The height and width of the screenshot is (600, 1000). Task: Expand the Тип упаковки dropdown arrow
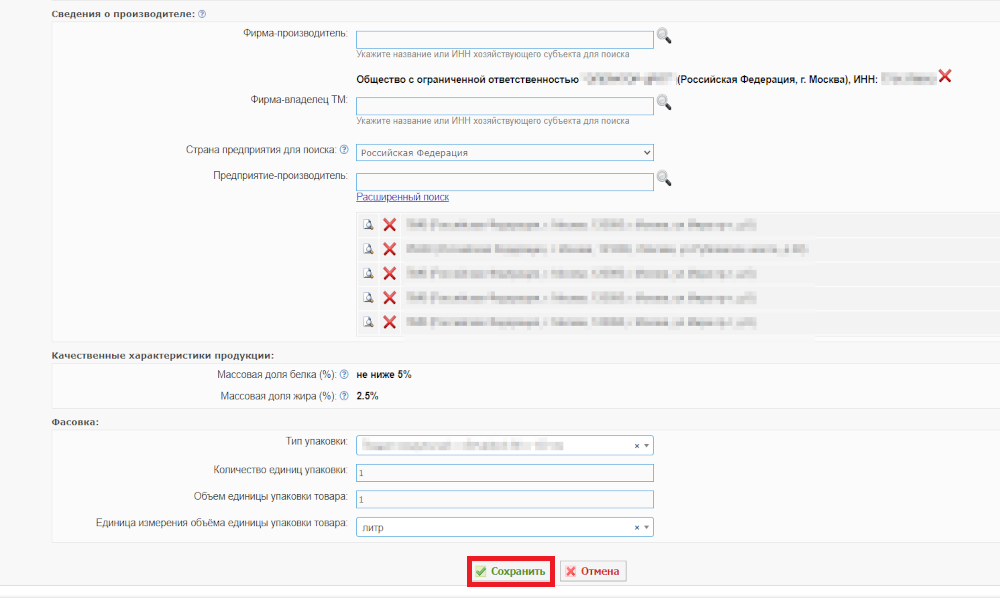[x=646, y=446]
